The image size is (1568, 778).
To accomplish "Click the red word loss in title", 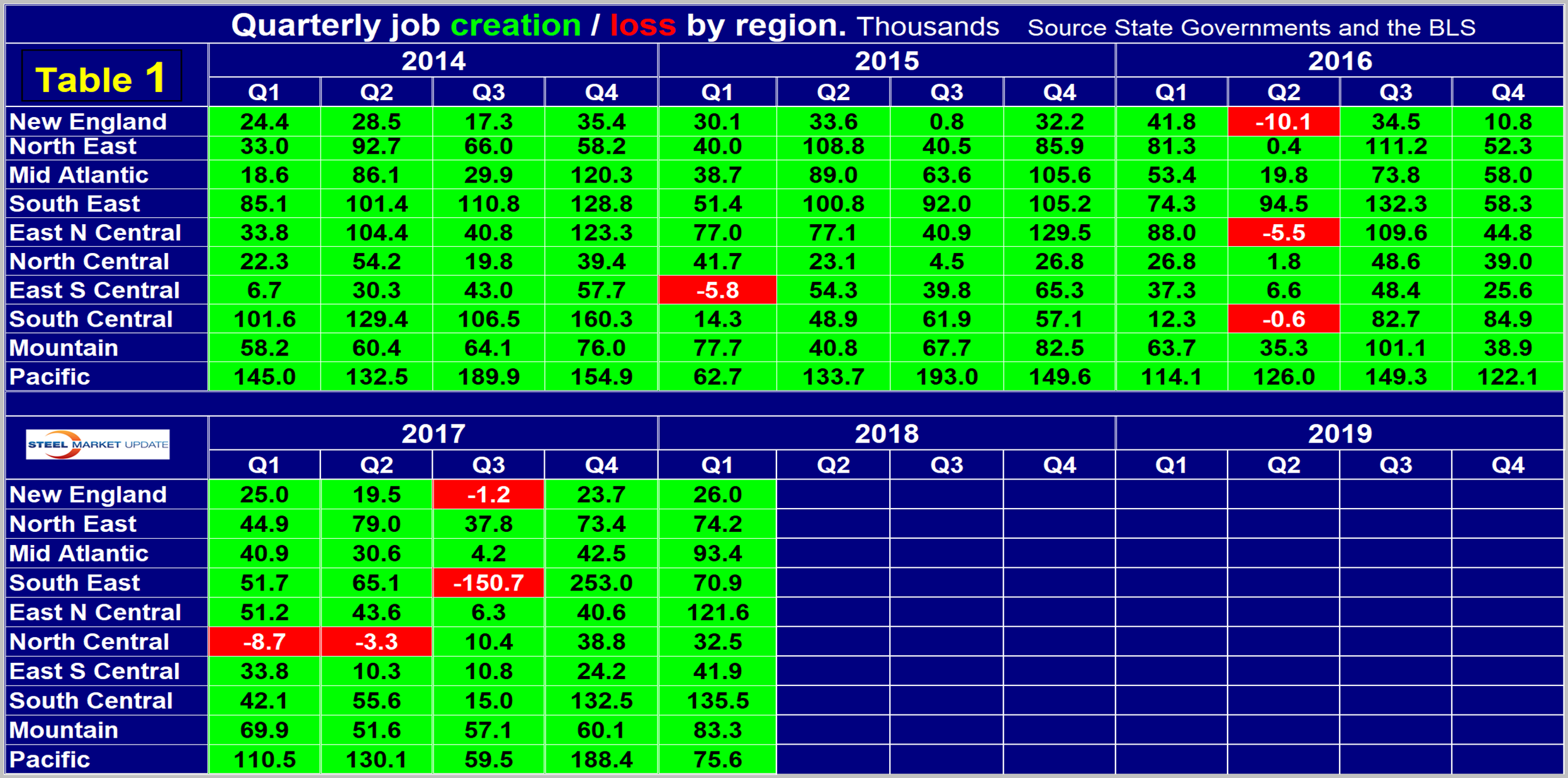I will 642,26.
